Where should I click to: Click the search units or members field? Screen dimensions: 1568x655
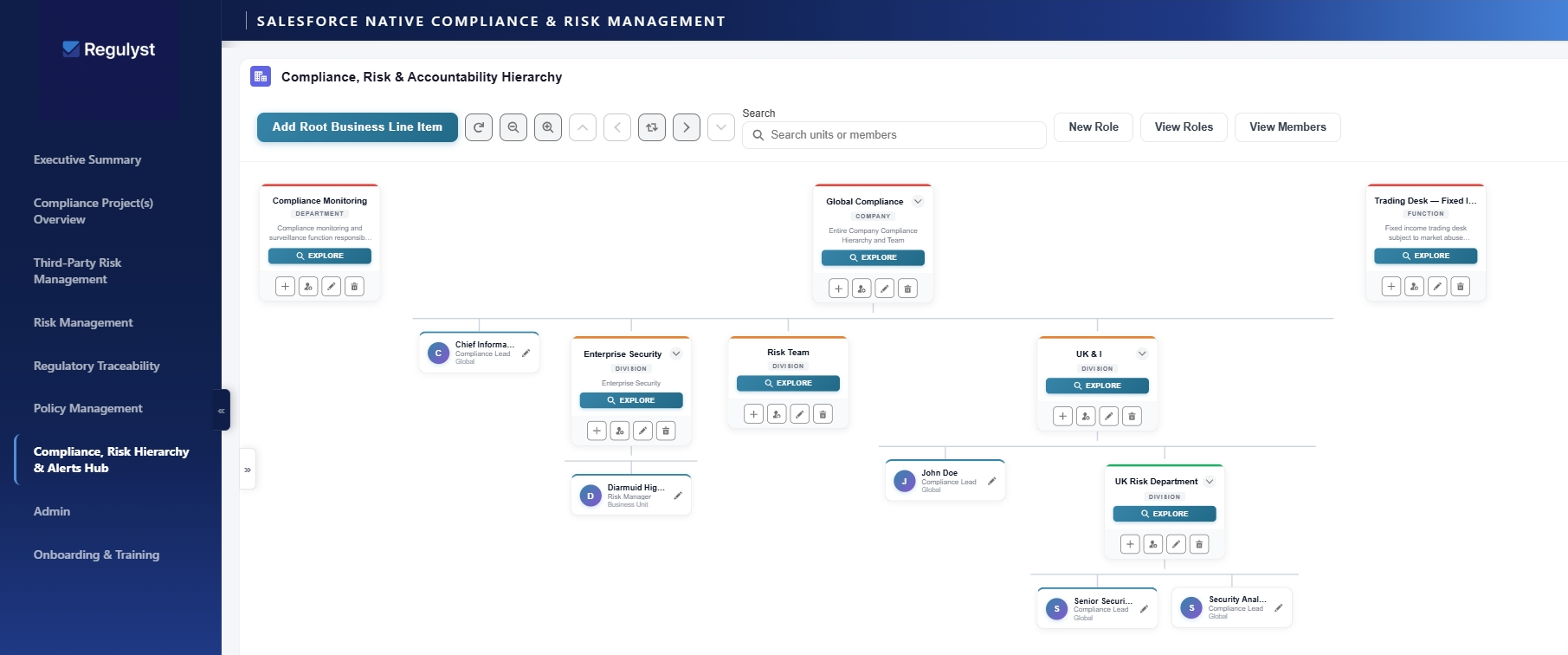pyautogui.click(x=894, y=135)
